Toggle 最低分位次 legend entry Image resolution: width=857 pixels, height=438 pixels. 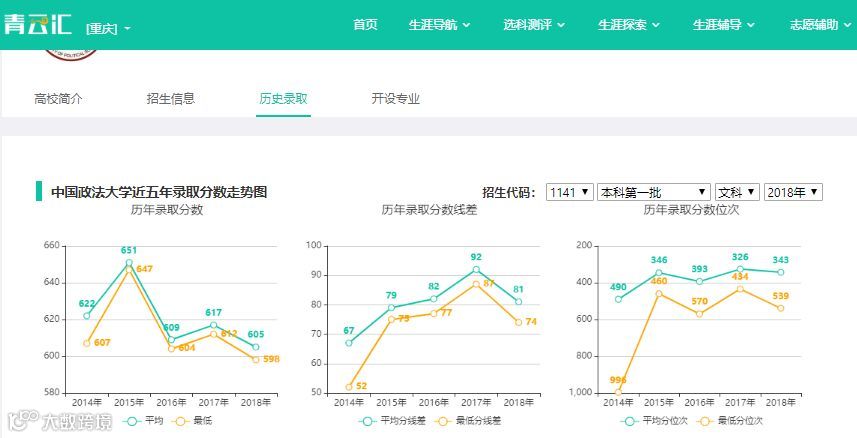pyautogui.click(x=729, y=421)
